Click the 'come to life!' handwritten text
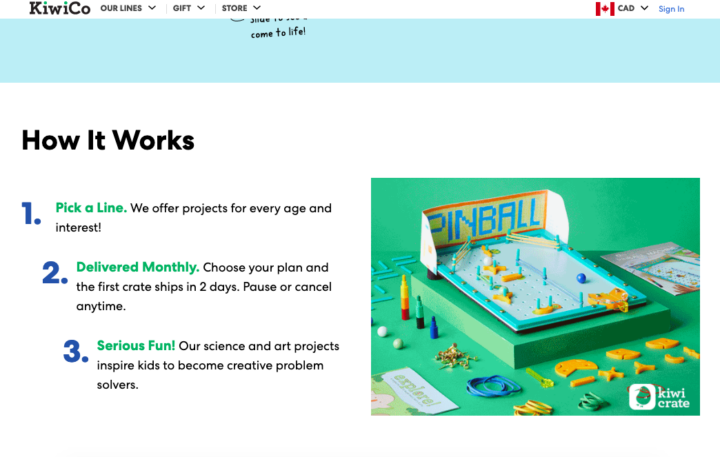The image size is (720, 457). pyautogui.click(x=278, y=33)
